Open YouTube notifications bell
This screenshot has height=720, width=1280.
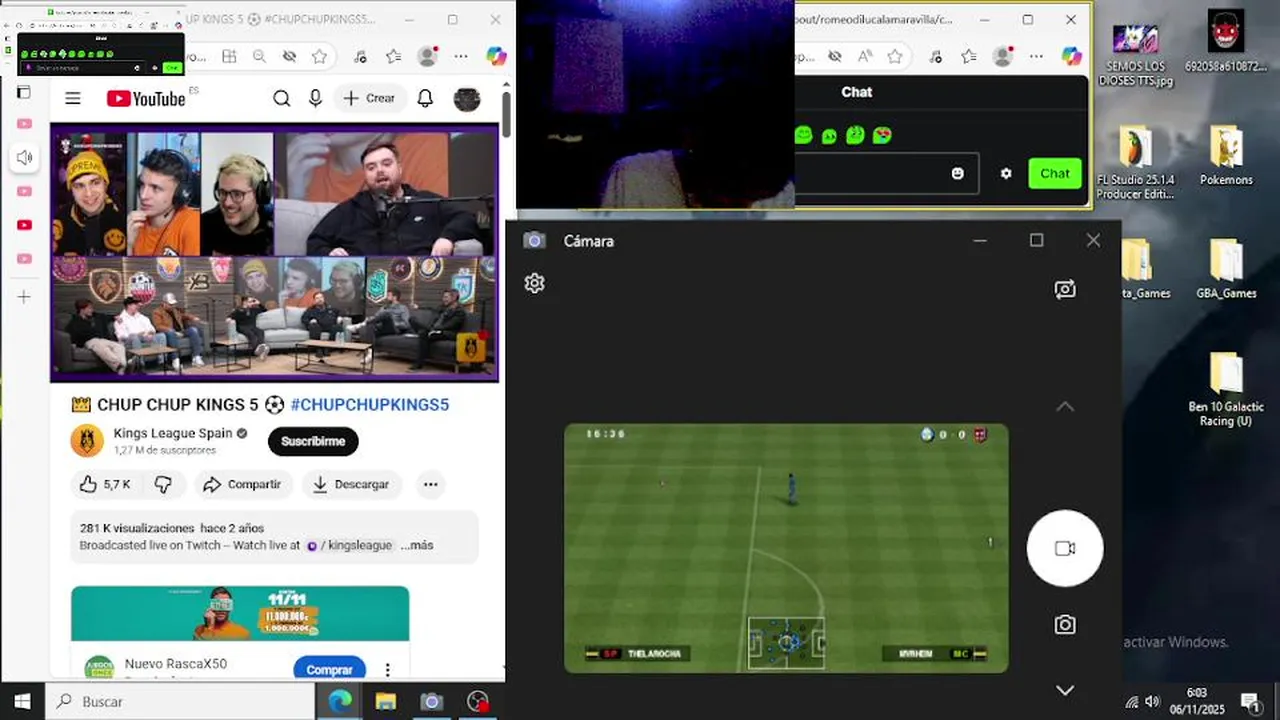coord(425,98)
